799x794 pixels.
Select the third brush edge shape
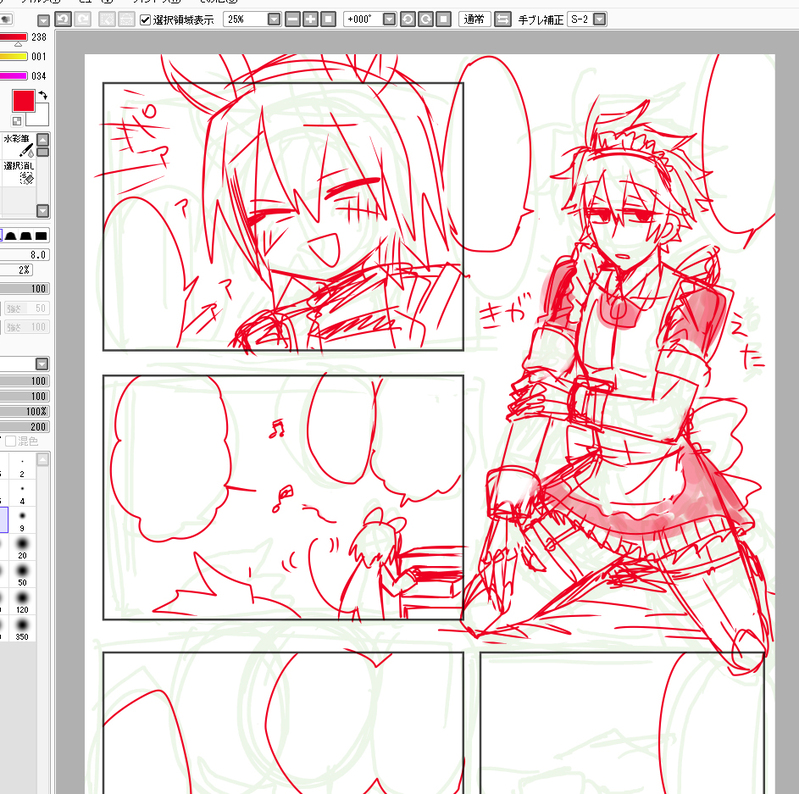tap(26, 236)
